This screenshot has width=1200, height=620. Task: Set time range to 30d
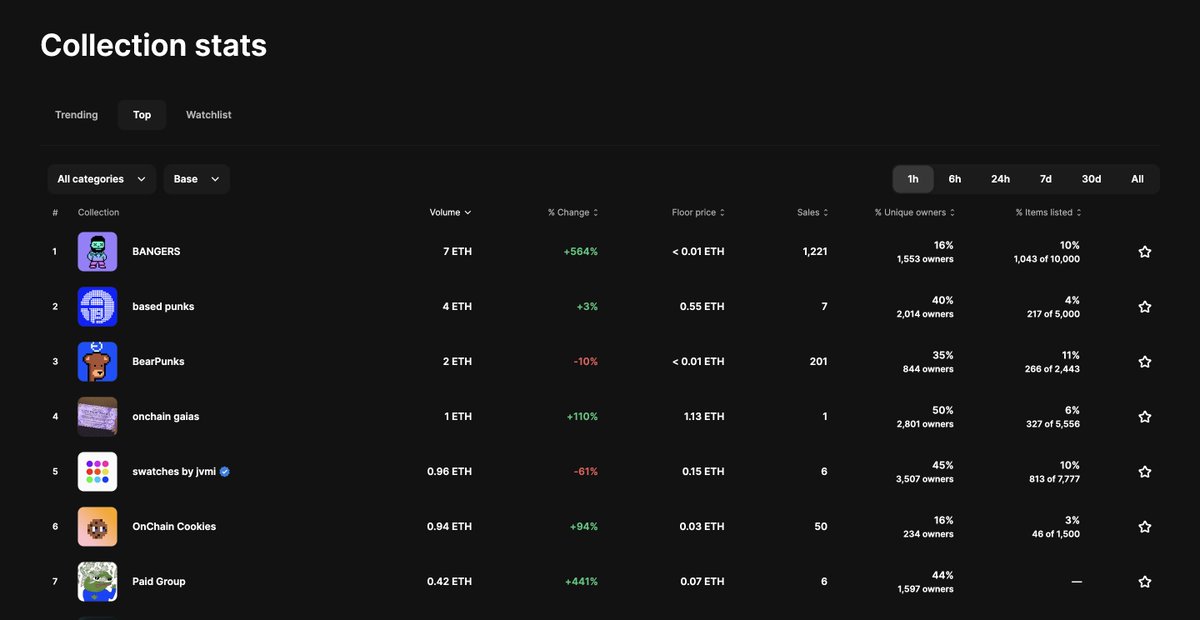pos(1091,179)
